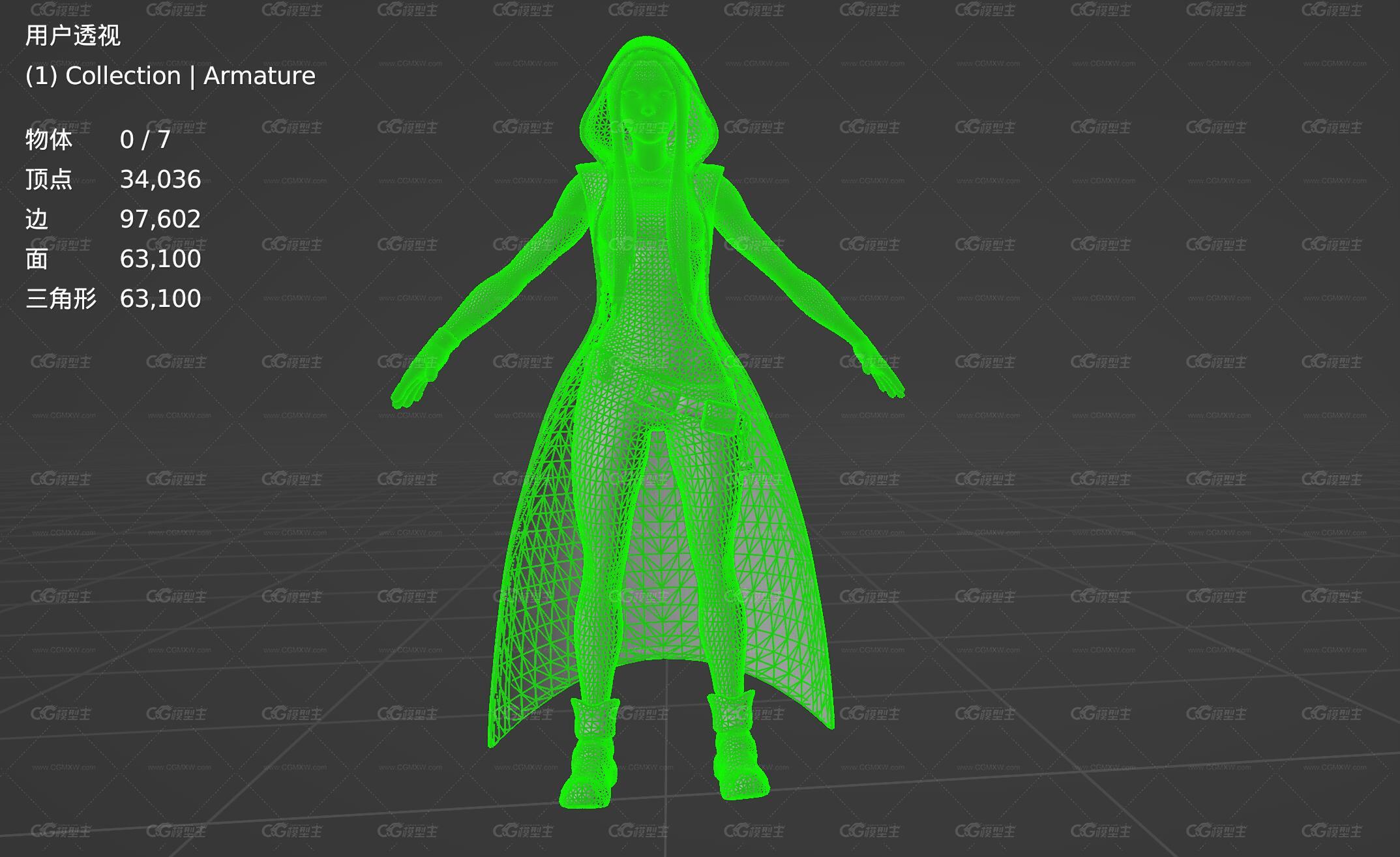Click the '34,036' vertex count value

pyautogui.click(x=160, y=180)
